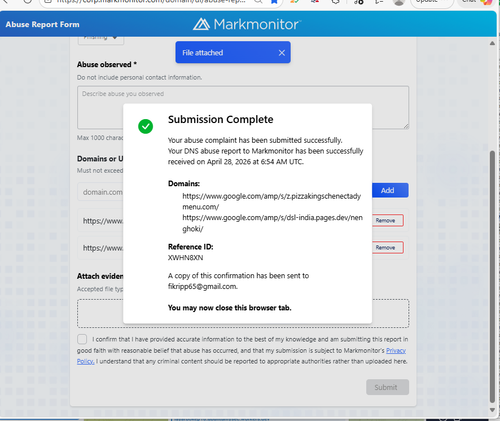The image size is (500, 421).
Task: Click the File attached notification text
Action: 203,53
